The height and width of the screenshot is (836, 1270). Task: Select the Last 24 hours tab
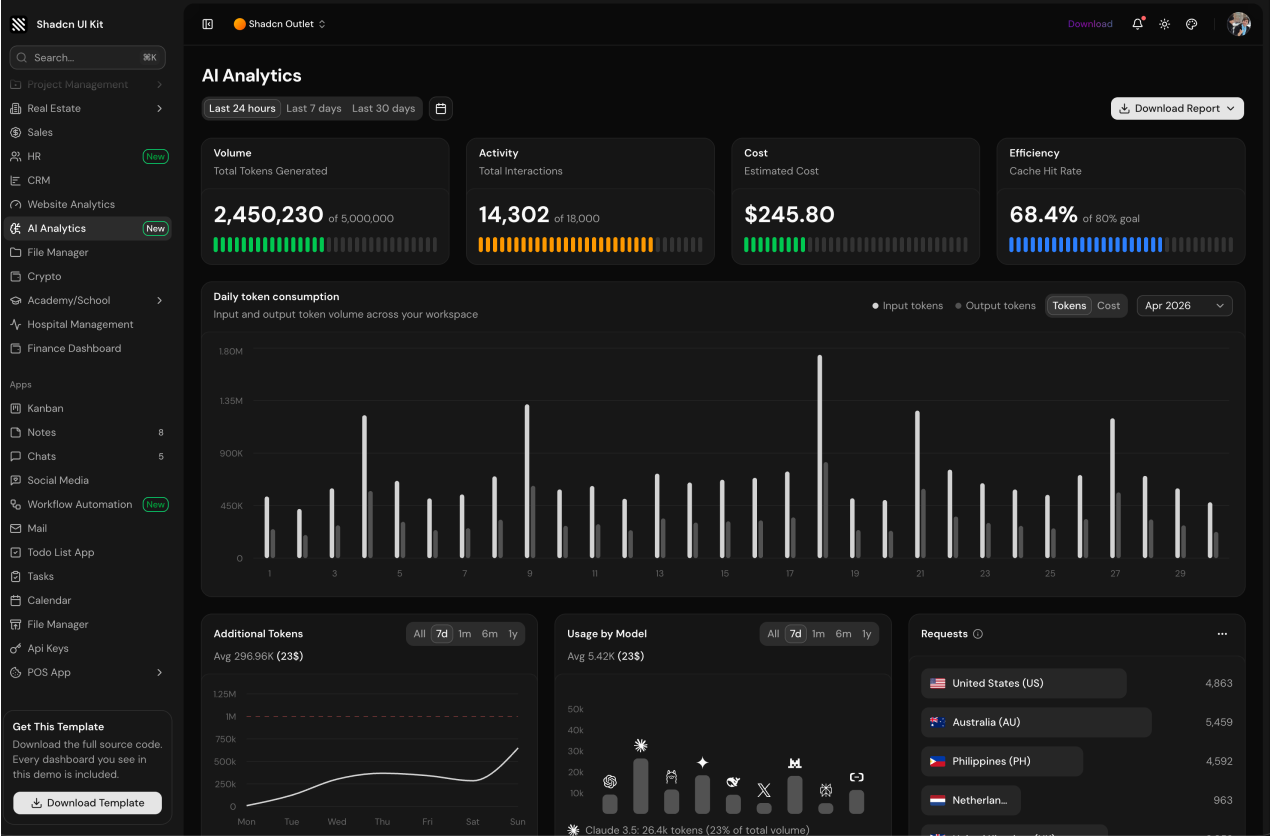tap(242, 108)
